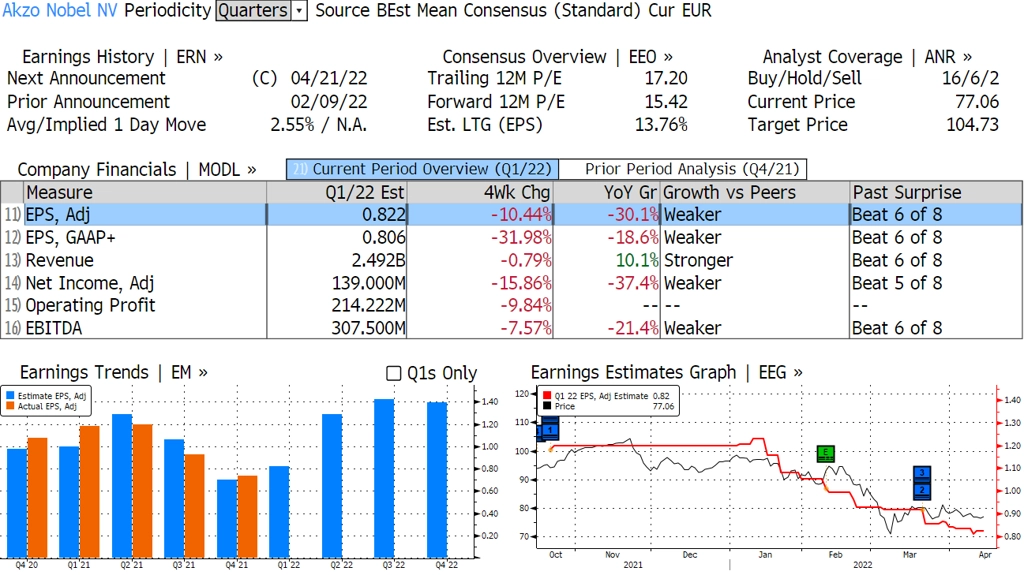1024x575 pixels.
Task: Click the Trailing 12M P/E value 17.20
Action: point(665,78)
